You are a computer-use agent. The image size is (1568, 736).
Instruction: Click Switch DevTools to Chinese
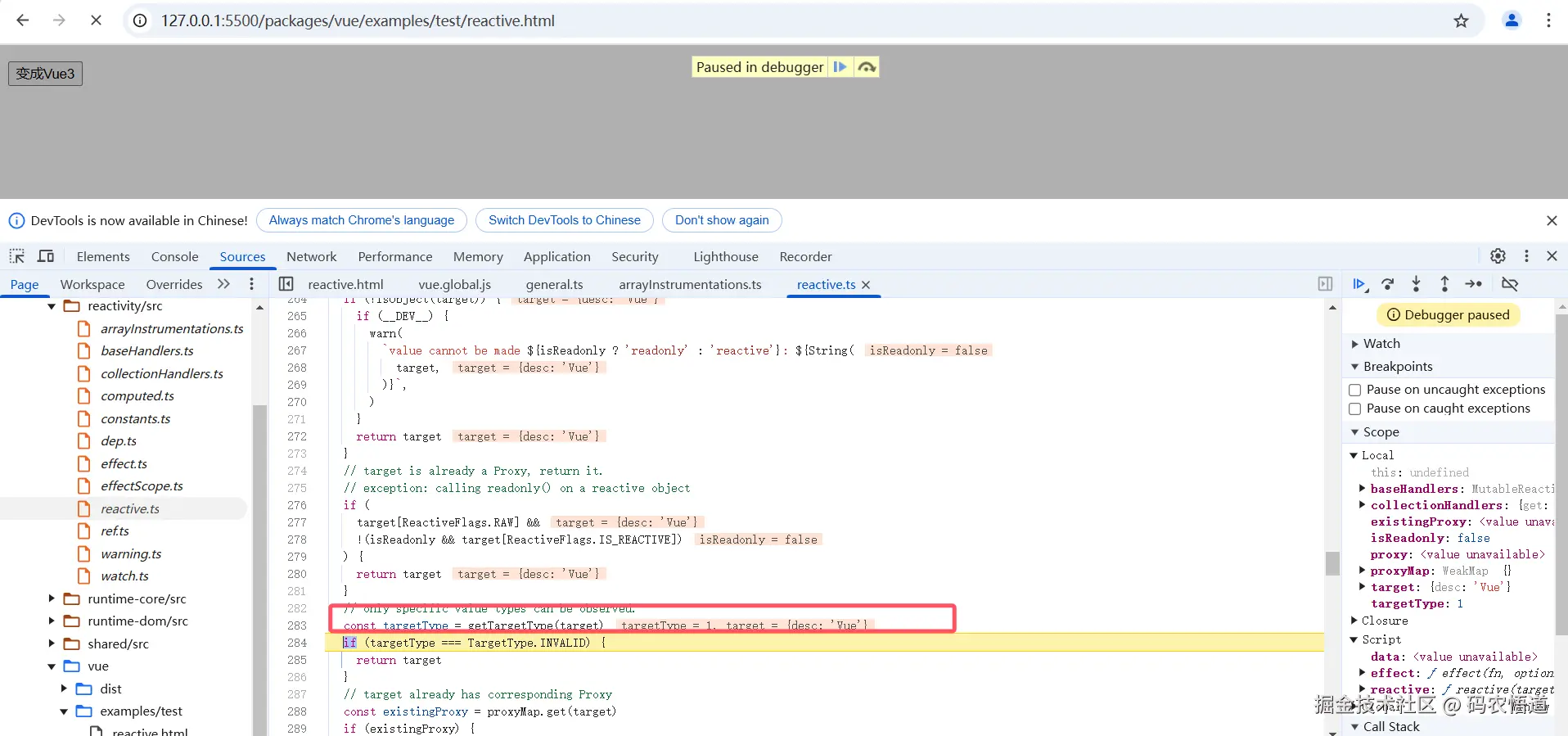point(565,220)
